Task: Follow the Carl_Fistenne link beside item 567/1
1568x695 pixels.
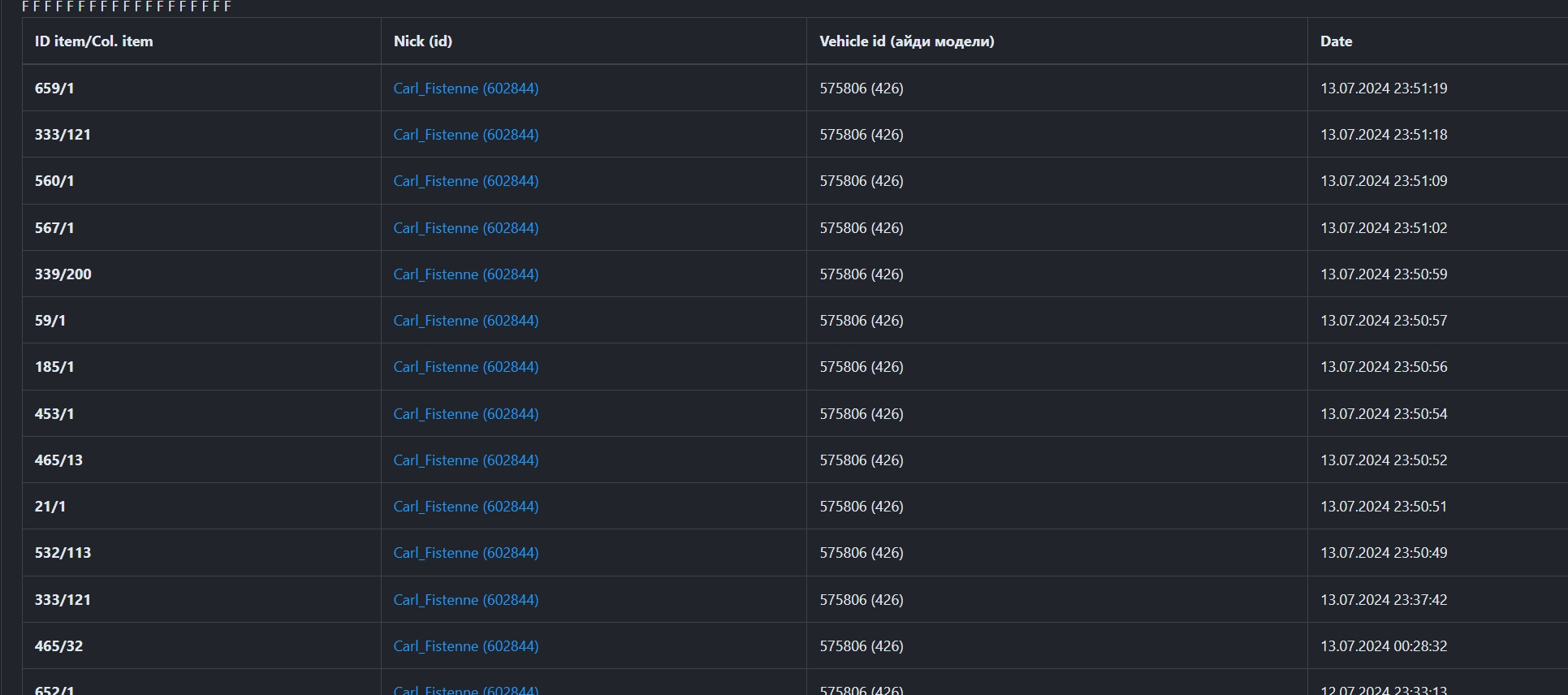Action: pos(465,228)
